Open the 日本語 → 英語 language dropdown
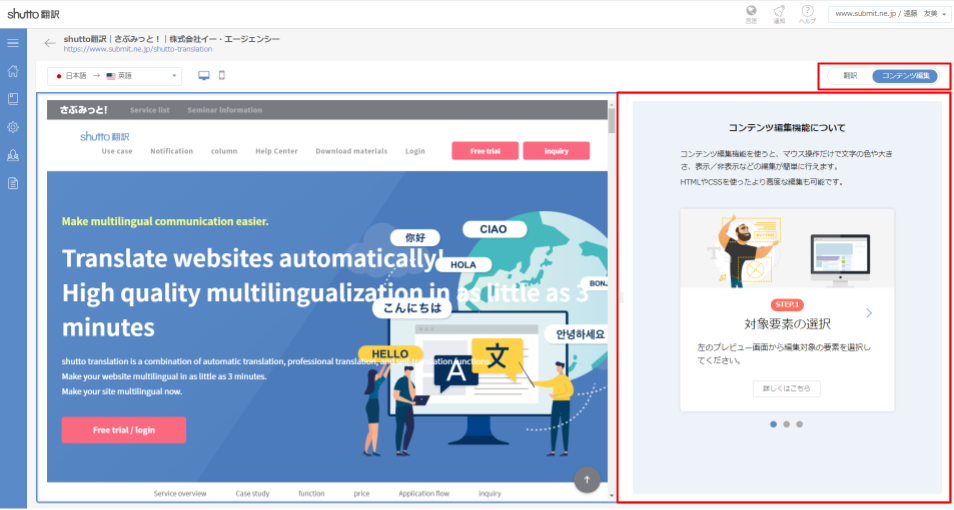Image resolution: width=954 pixels, height=510 pixels. pyautogui.click(x=114, y=76)
